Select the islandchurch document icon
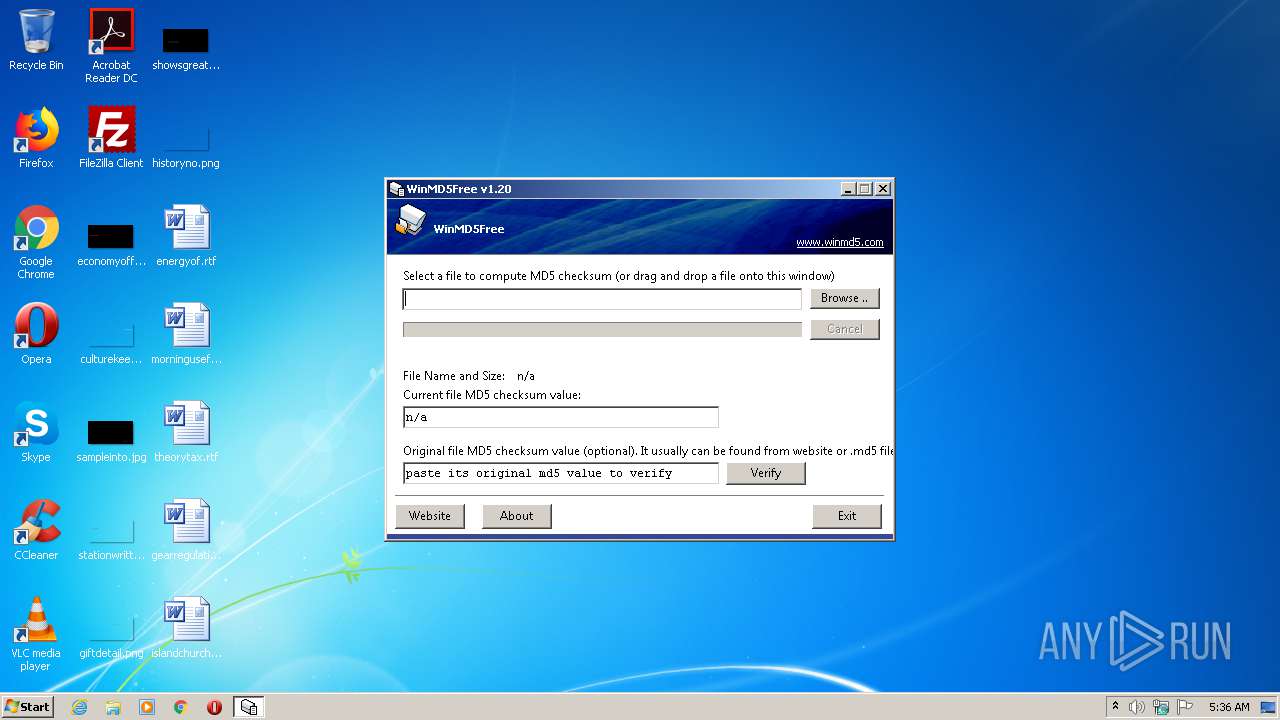Screen dimensions: 1280x720 coord(186,628)
